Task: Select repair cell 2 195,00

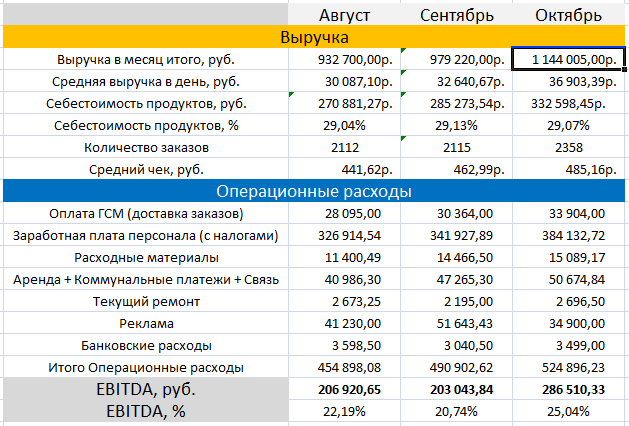Action: [x=457, y=301]
